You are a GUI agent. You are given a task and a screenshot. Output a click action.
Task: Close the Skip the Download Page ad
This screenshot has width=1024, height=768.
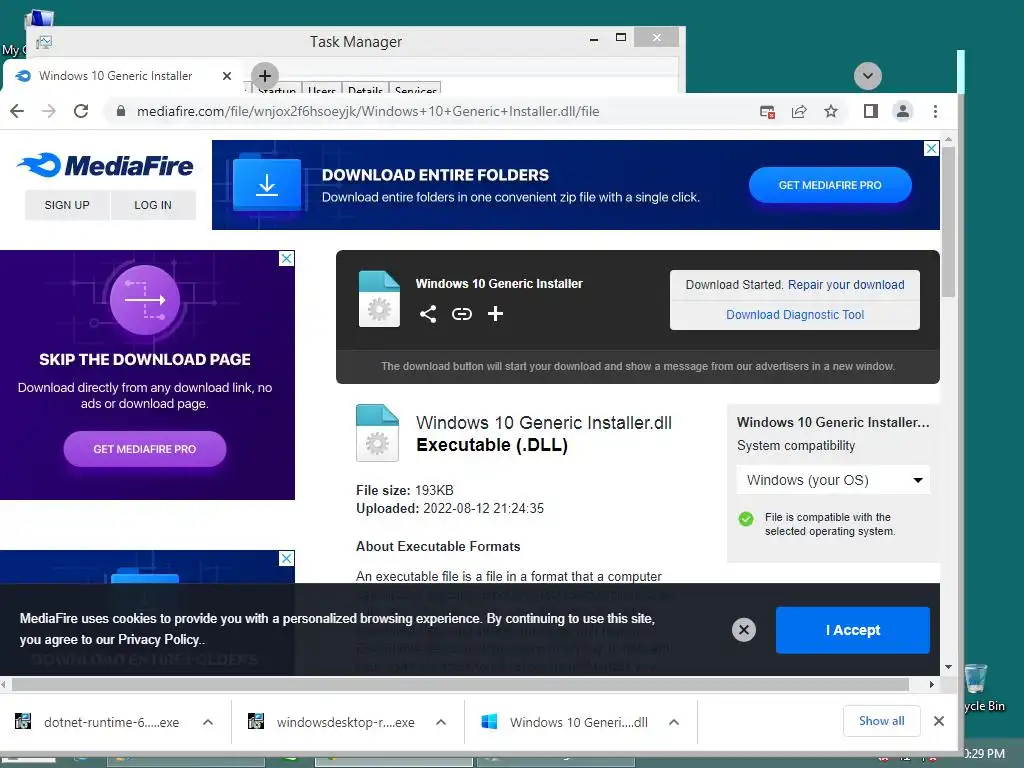pyautogui.click(x=286, y=259)
